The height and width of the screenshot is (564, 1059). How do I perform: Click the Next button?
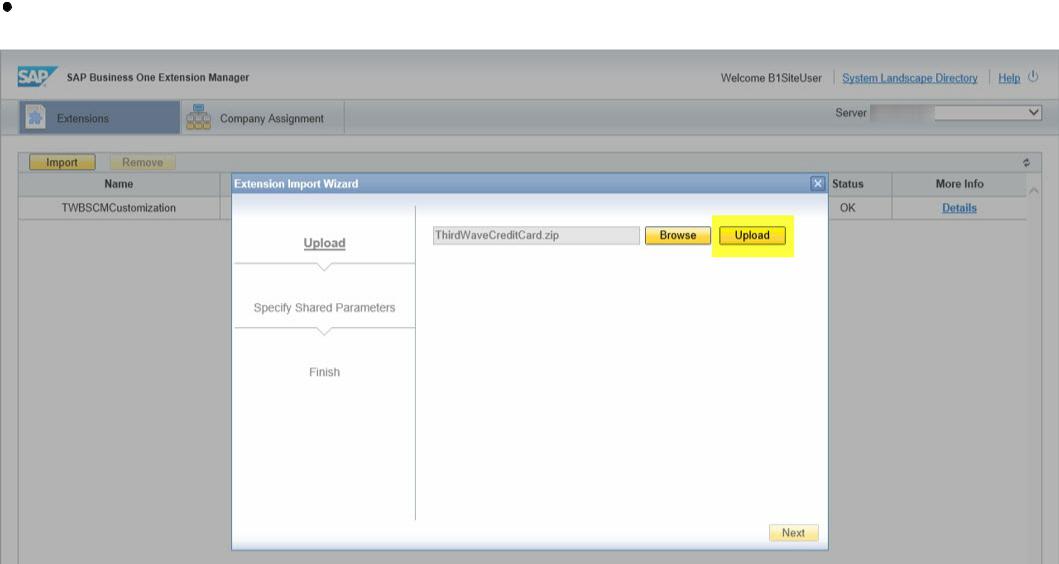click(x=794, y=532)
